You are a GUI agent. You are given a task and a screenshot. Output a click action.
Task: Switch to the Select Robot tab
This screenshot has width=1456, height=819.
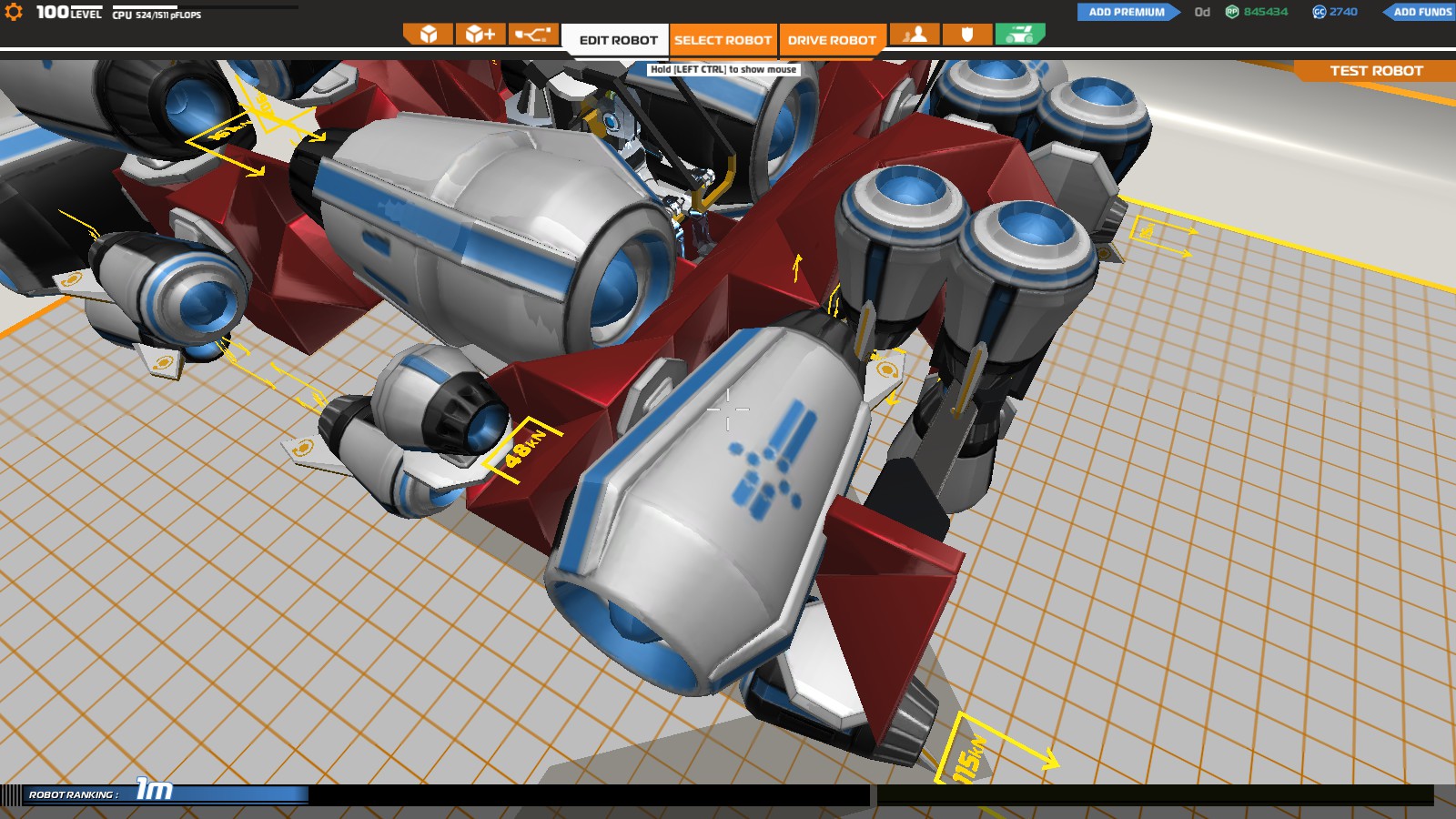(x=723, y=40)
